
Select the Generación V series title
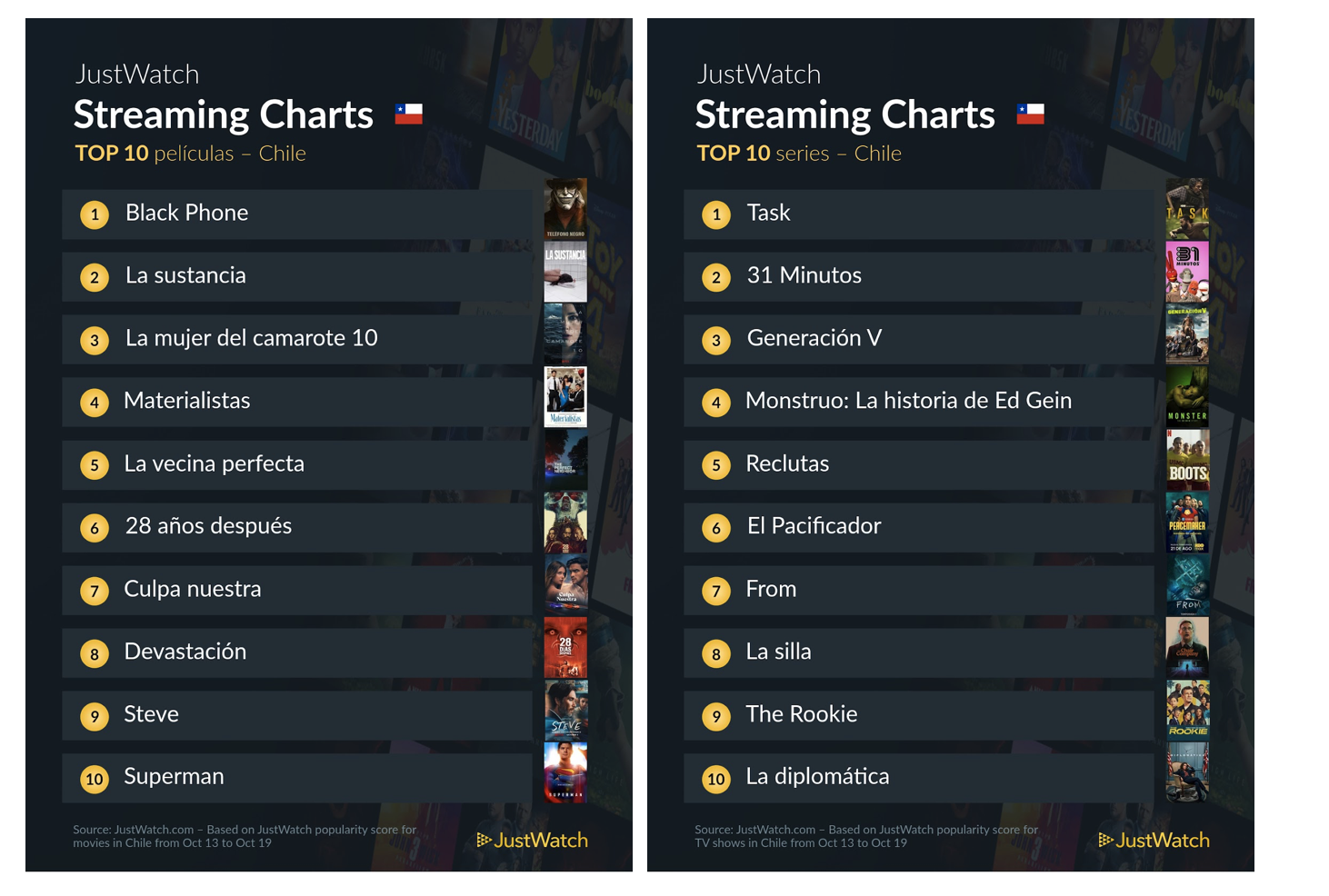click(x=814, y=338)
